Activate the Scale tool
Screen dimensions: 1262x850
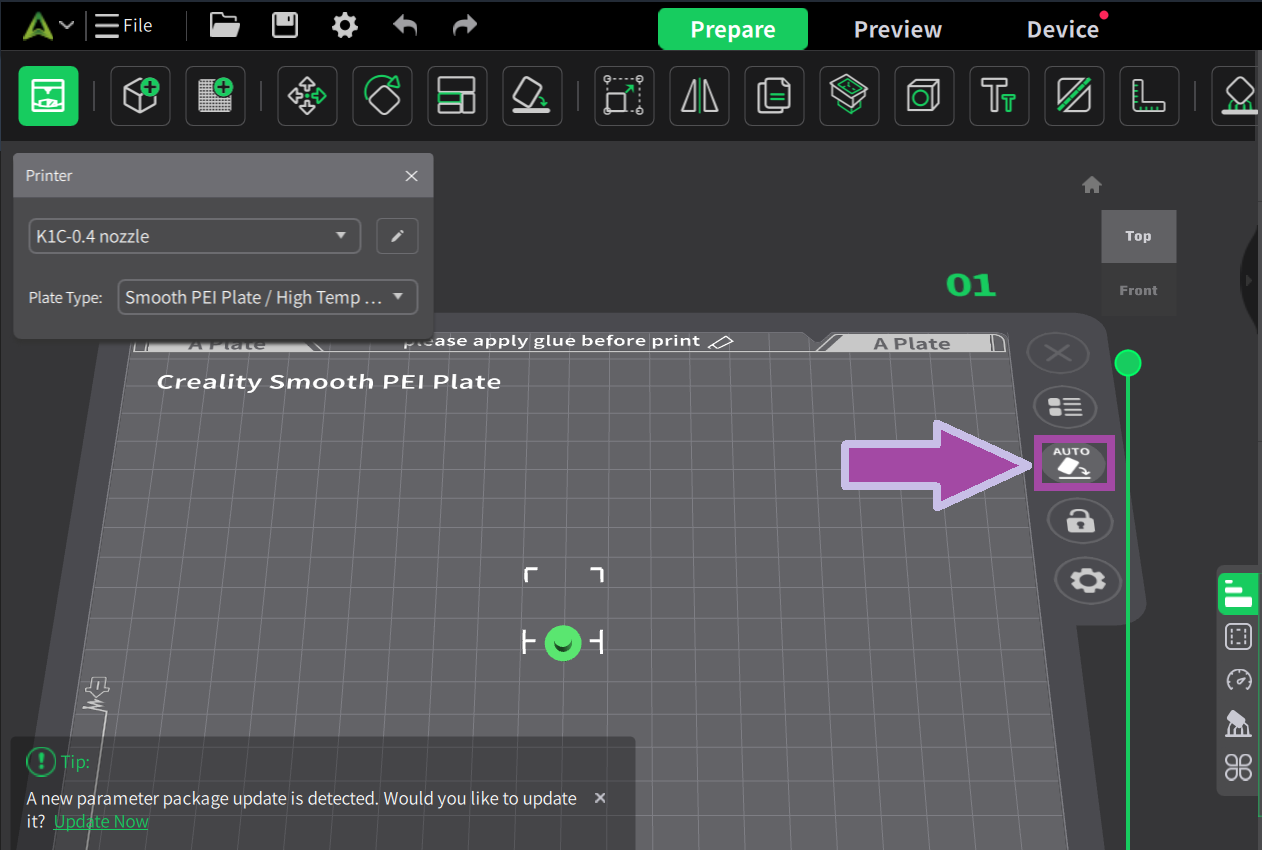pyautogui.click(x=624, y=96)
